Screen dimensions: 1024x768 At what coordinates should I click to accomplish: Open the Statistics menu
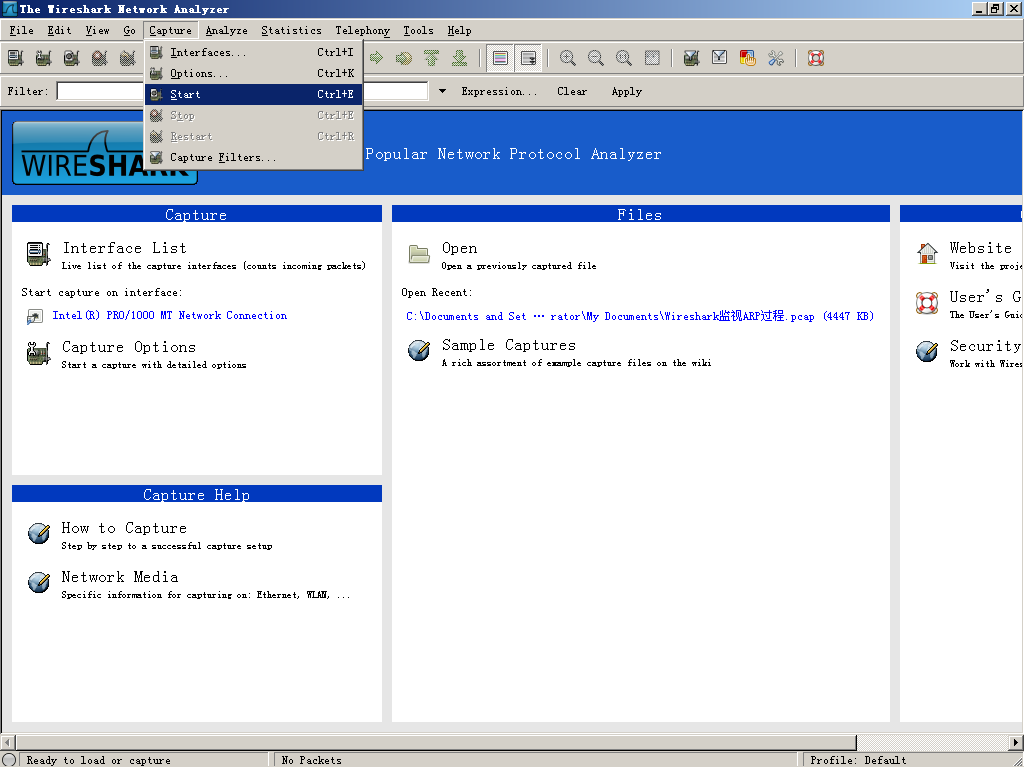(x=291, y=30)
